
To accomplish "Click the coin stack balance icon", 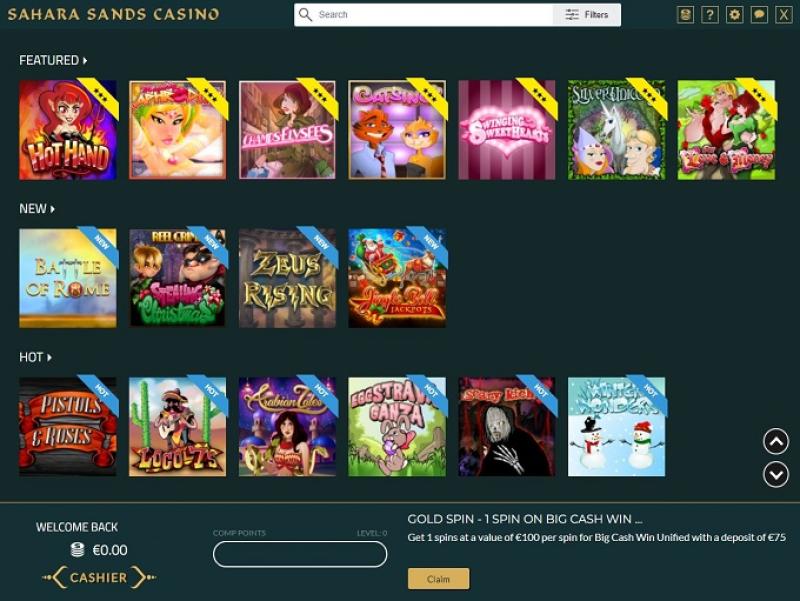I will pos(77,550).
